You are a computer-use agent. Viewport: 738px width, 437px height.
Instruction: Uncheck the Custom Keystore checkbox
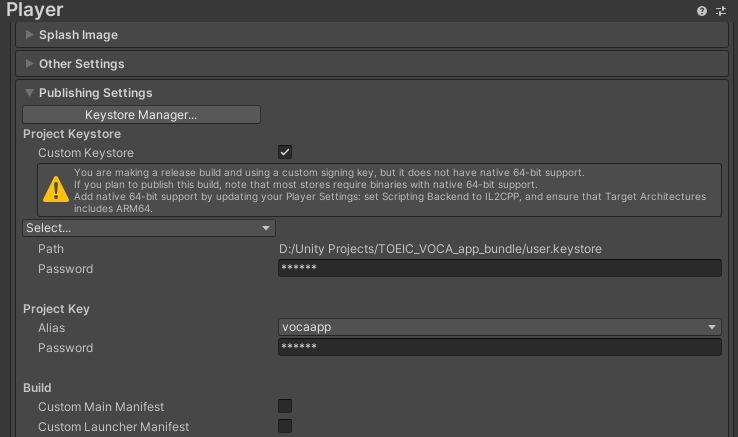(x=285, y=152)
